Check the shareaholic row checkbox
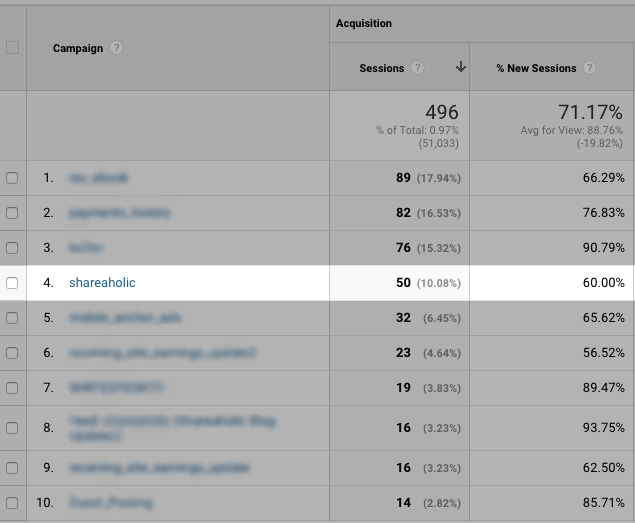The width and height of the screenshot is (635, 523). 12,283
